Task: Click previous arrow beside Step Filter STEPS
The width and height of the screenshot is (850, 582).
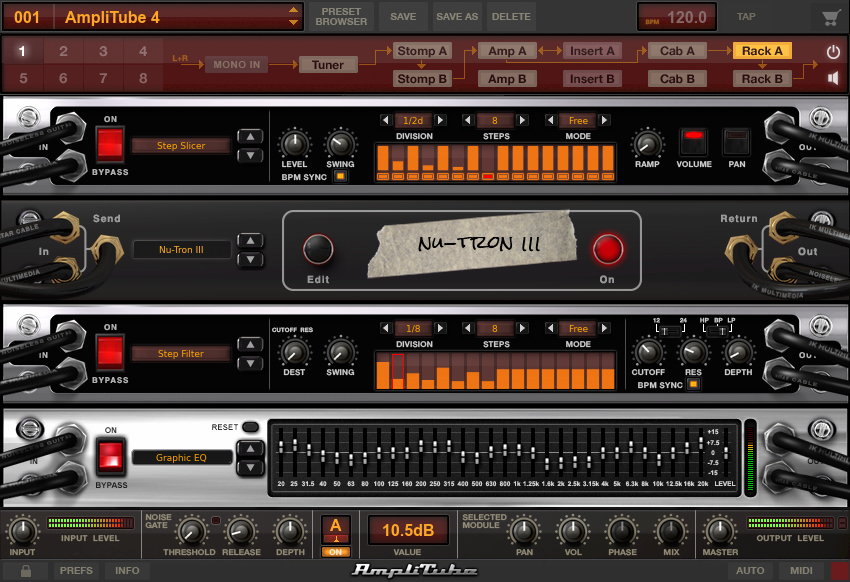Action: [x=468, y=328]
